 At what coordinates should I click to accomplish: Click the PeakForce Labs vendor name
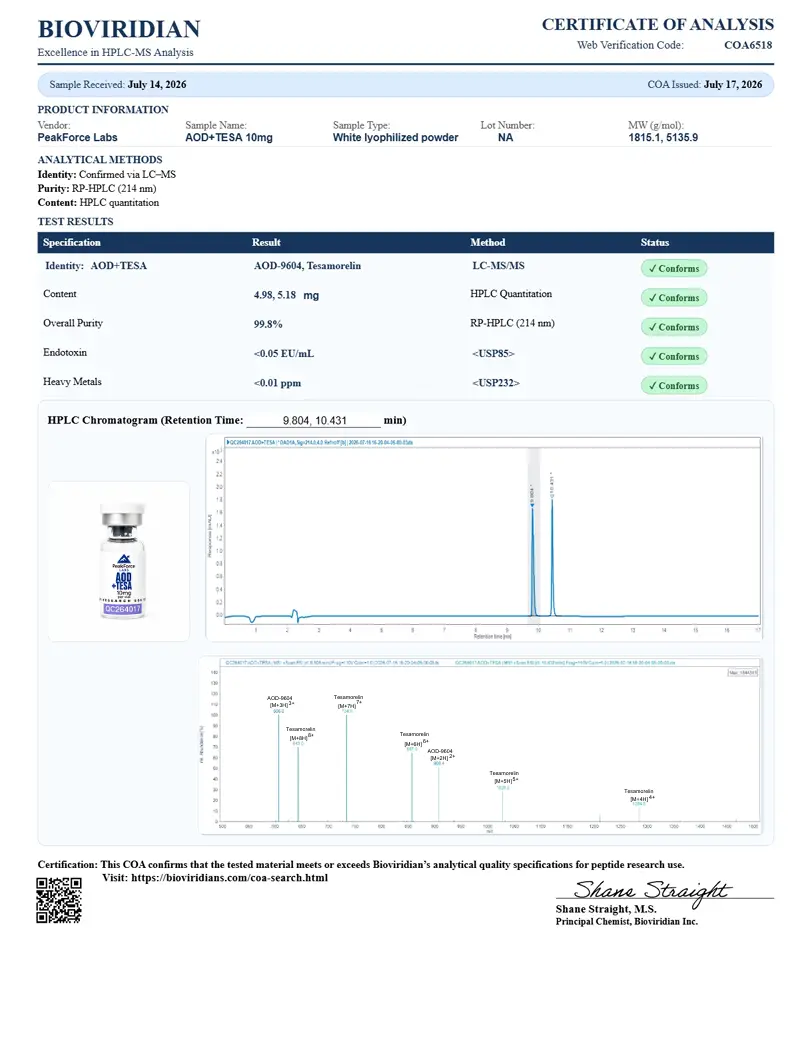pyautogui.click(x=77, y=138)
